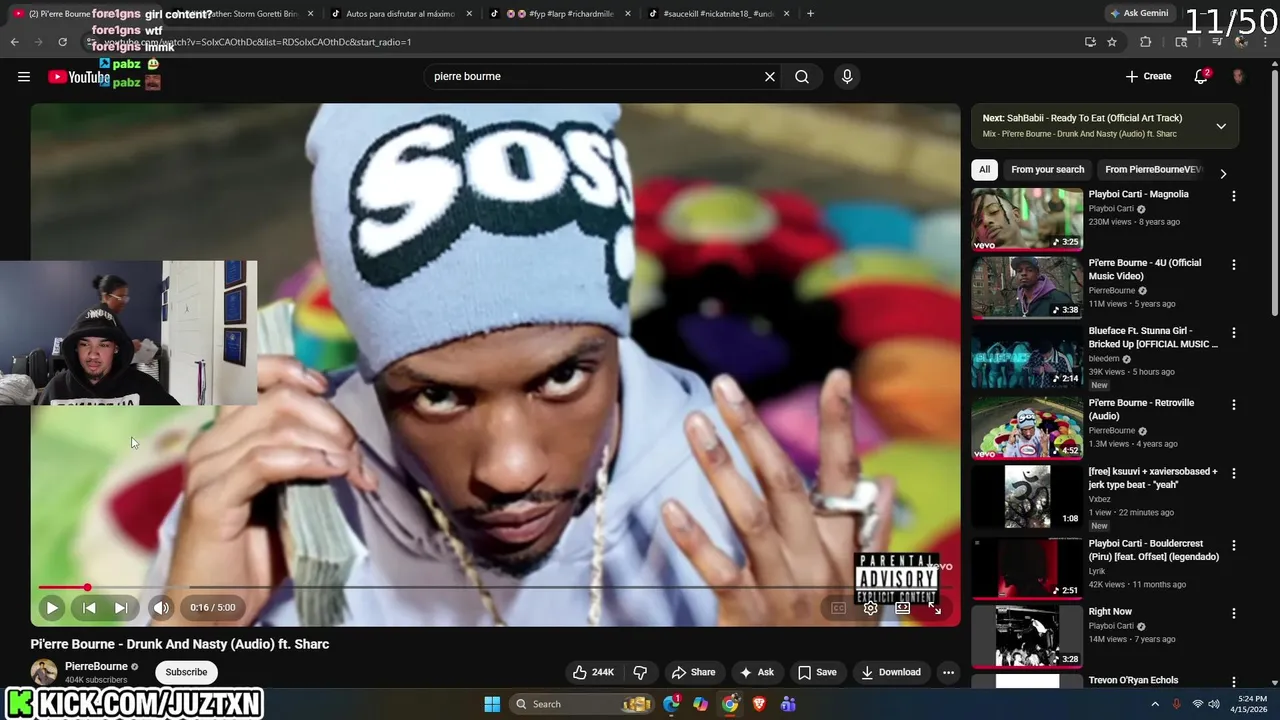Save the video to a playlist
Viewport: 1280px width, 720px height.
816,672
